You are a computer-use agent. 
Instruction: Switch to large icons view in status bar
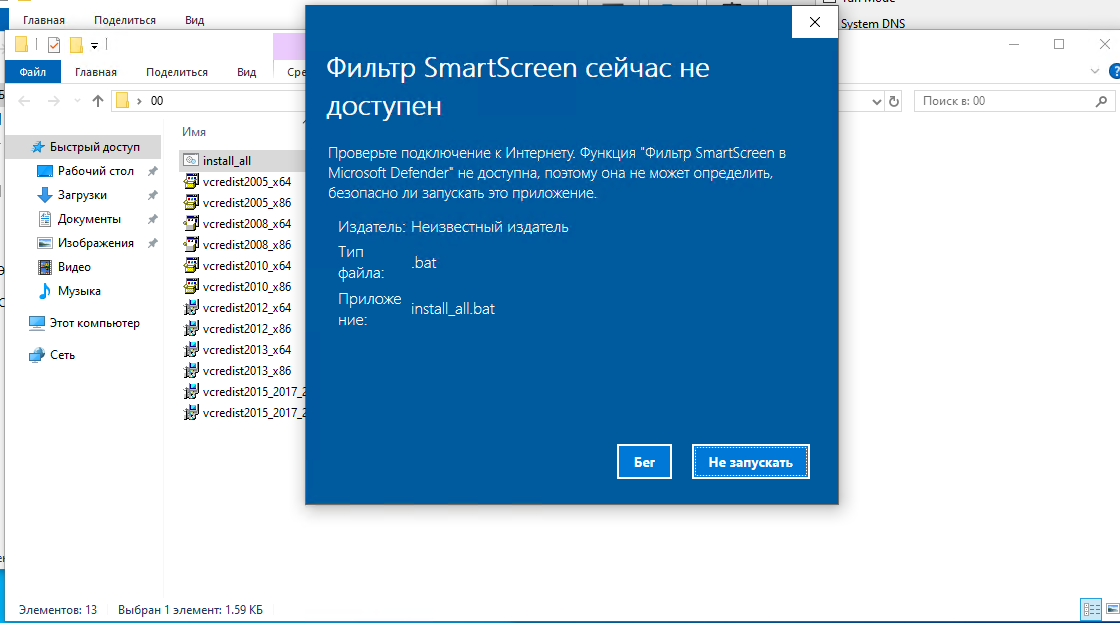tap(1112, 609)
